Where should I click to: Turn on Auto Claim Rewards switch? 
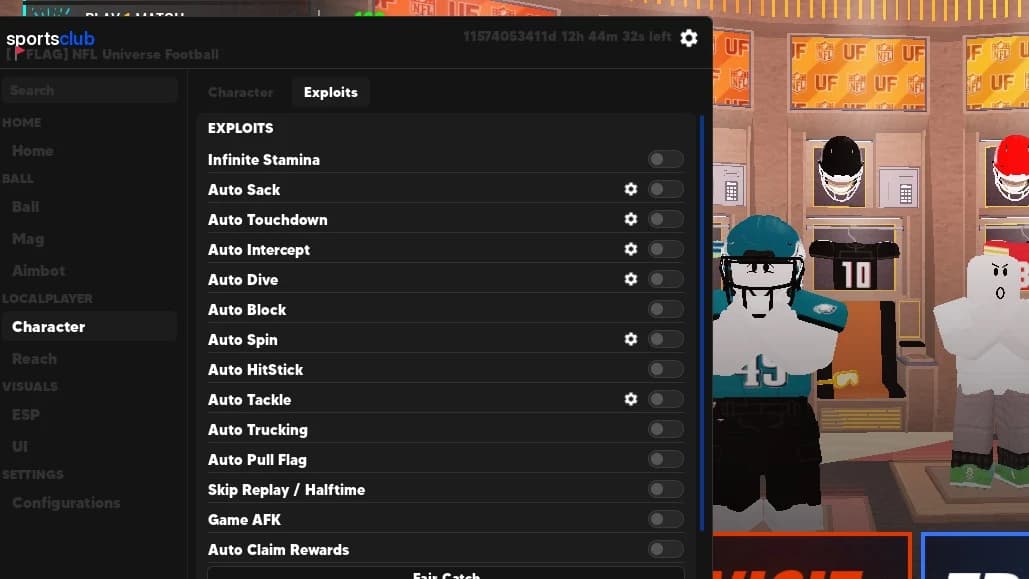(665, 549)
